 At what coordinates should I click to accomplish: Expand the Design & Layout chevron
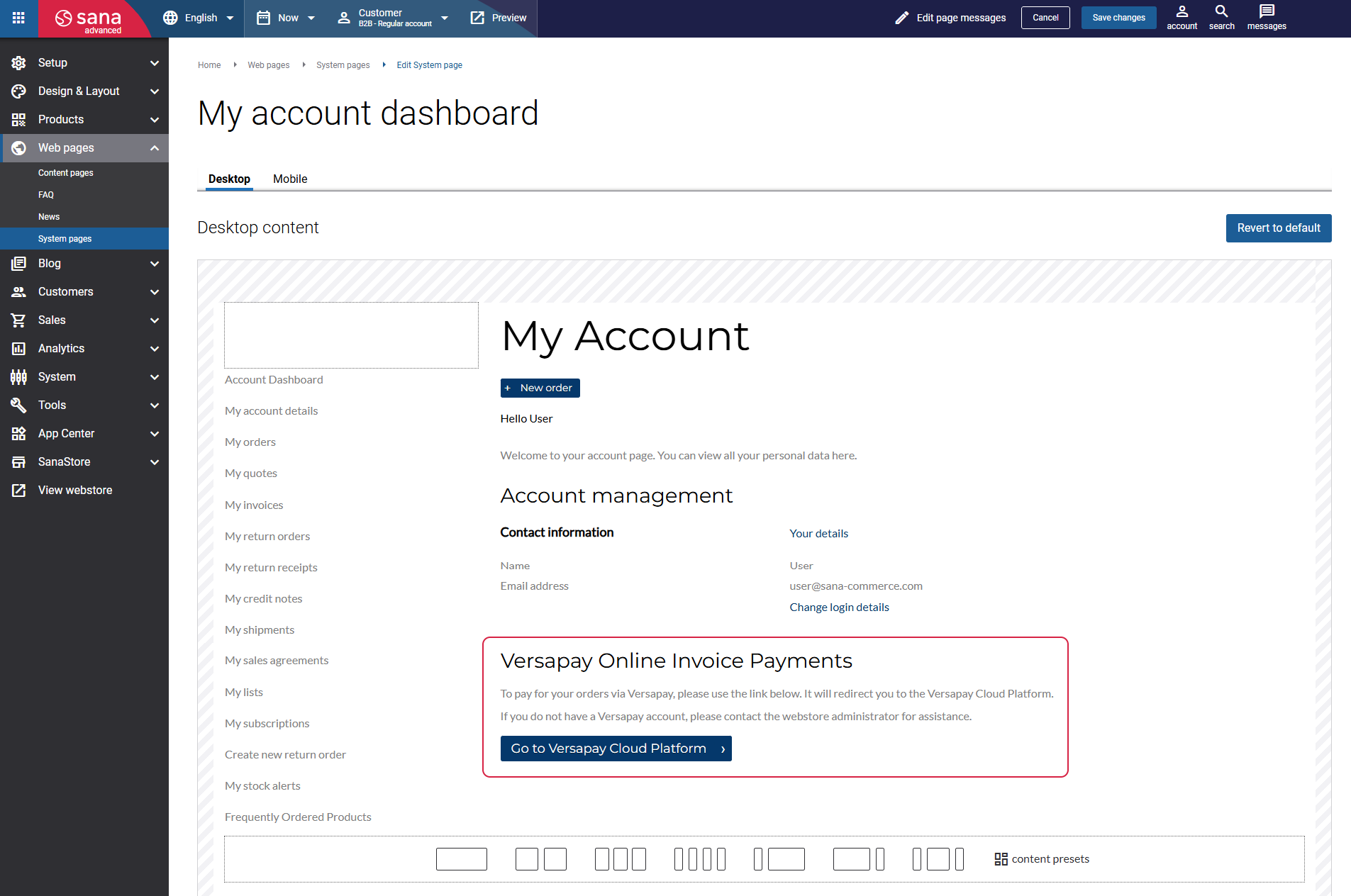tap(155, 91)
